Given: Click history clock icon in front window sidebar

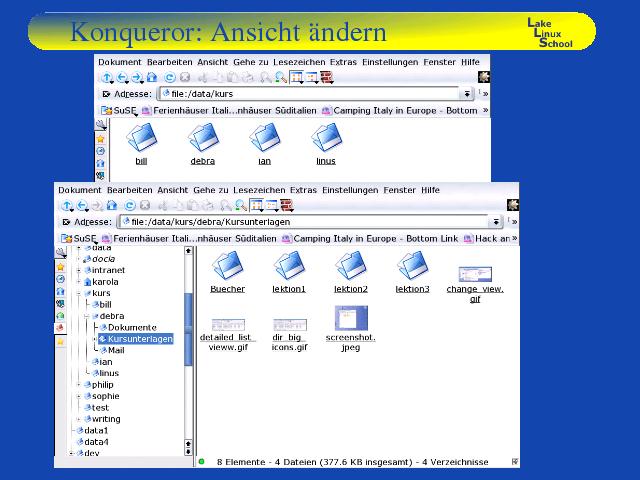Looking at the screenshot, I should (x=60, y=279).
